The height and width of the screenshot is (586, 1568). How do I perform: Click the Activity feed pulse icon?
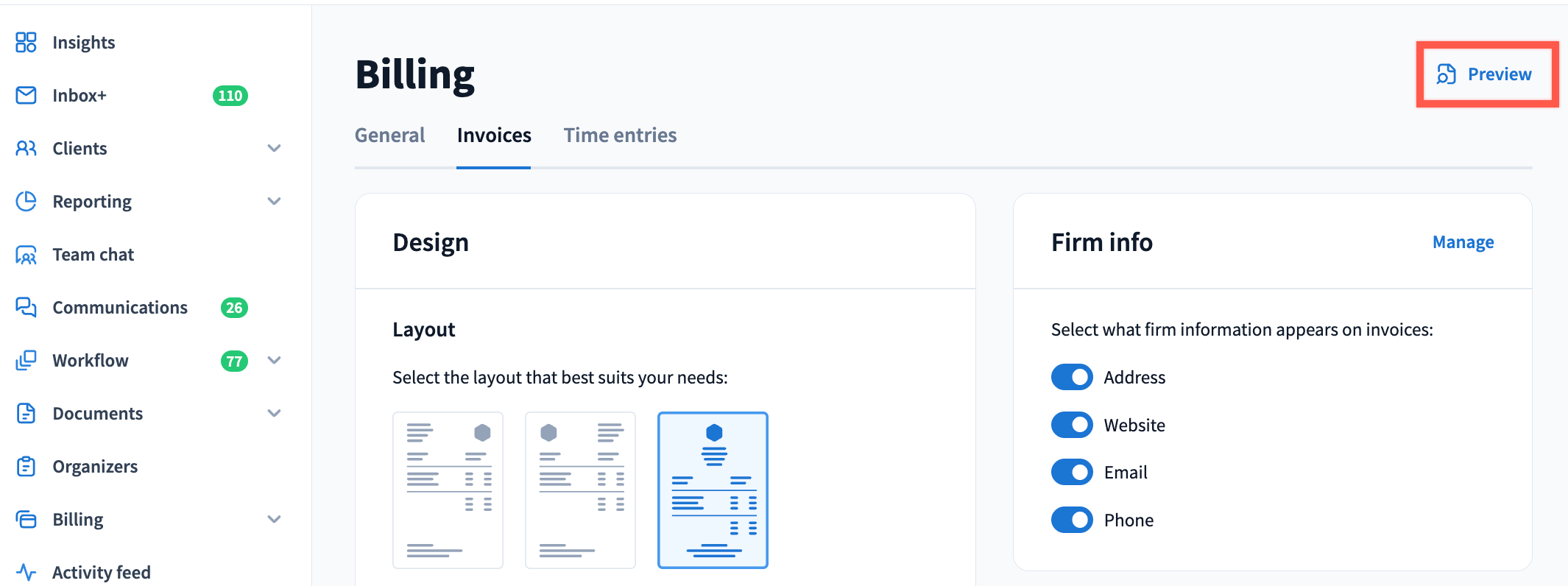27,572
